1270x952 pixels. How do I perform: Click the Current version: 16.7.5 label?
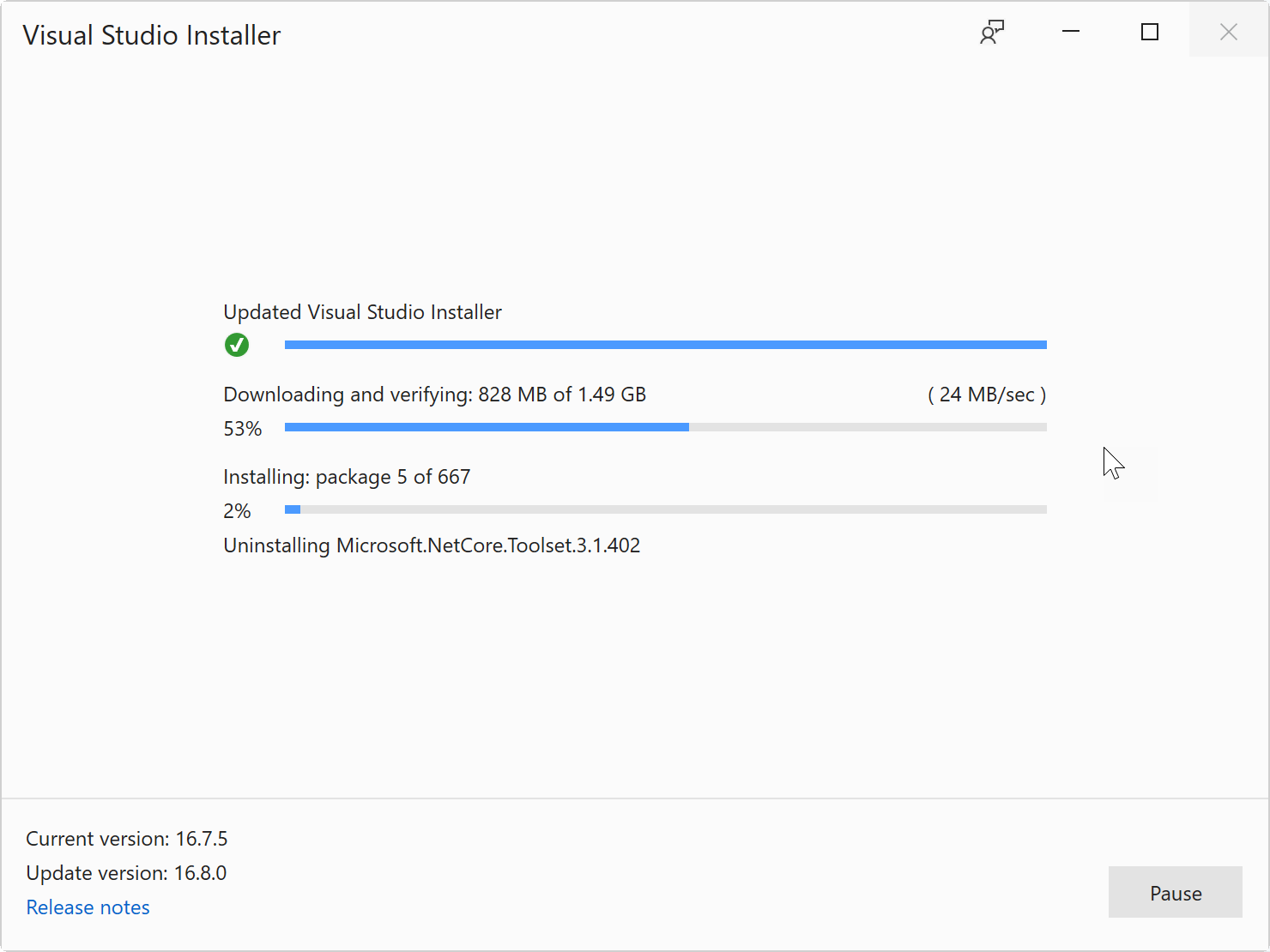click(126, 838)
